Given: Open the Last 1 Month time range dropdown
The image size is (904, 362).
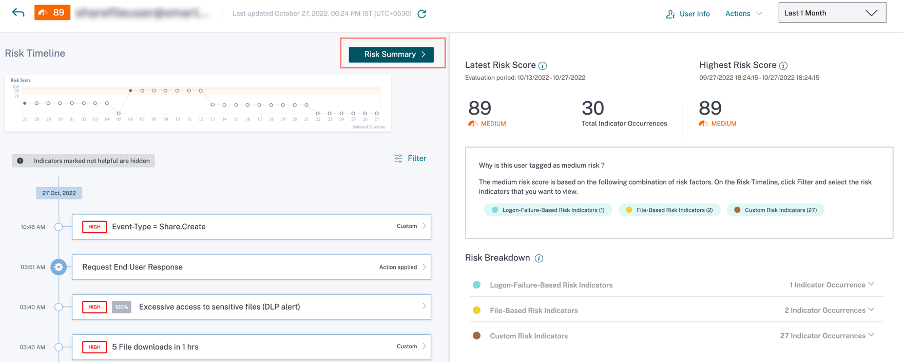Looking at the screenshot, I should (x=832, y=13).
